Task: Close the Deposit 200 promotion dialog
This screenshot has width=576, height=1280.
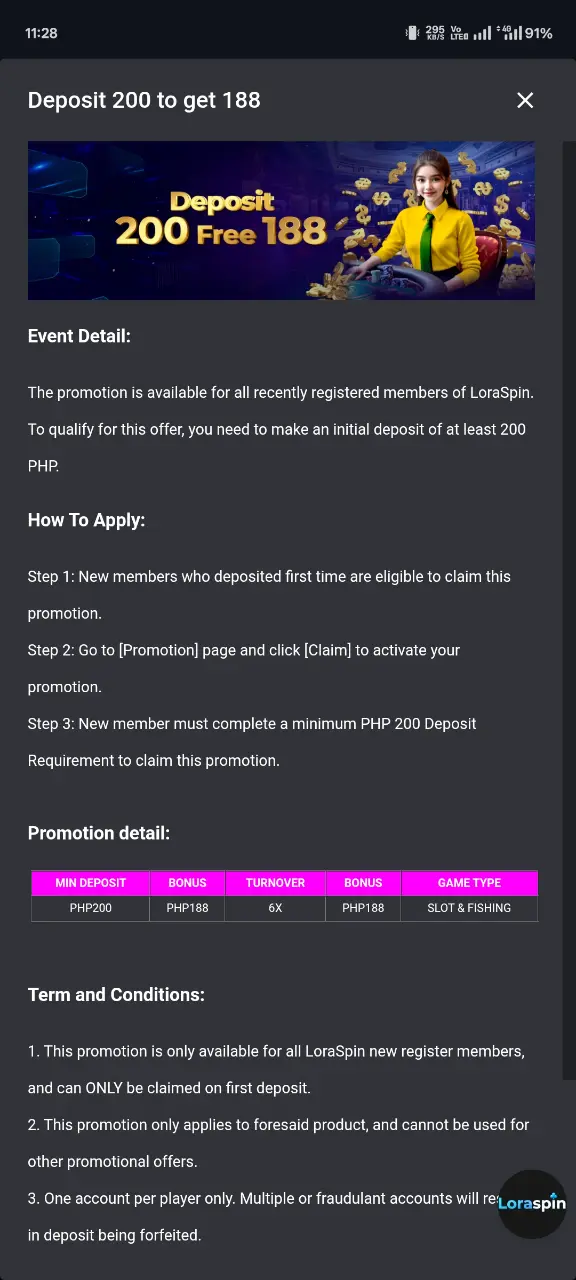Action: click(525, 100)
